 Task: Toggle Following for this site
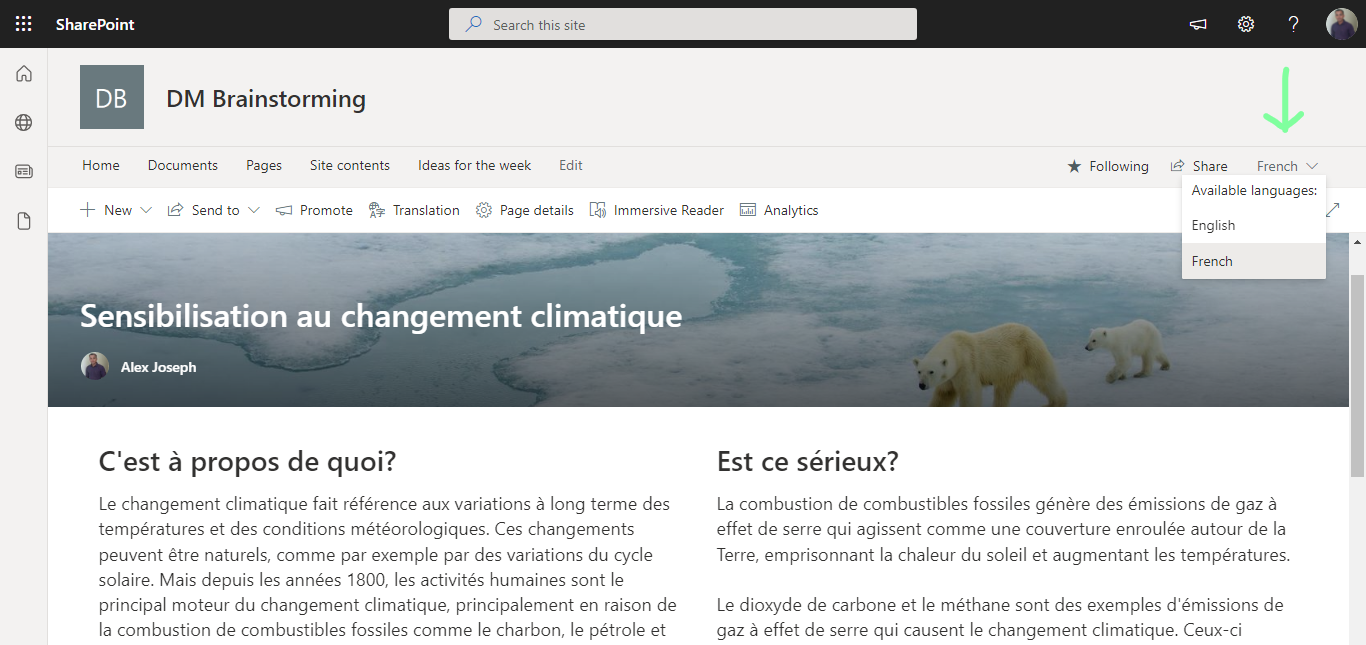coord(1108,165)
